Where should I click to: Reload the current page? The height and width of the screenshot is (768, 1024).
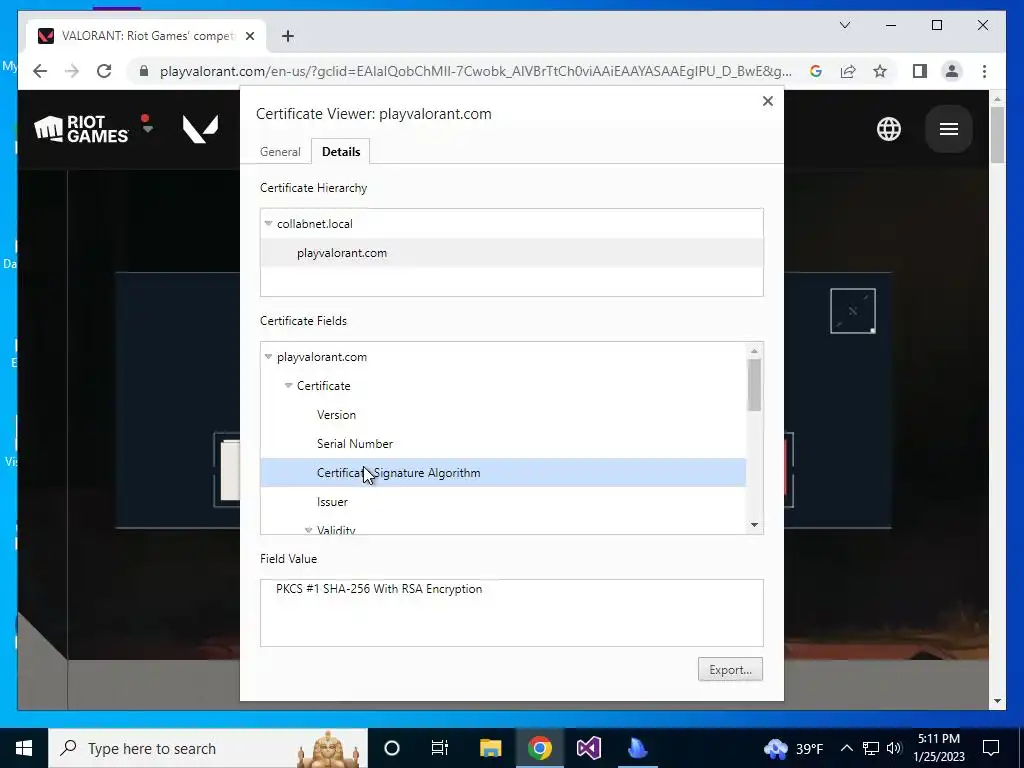pyautogui.click(x=104, y=71)
